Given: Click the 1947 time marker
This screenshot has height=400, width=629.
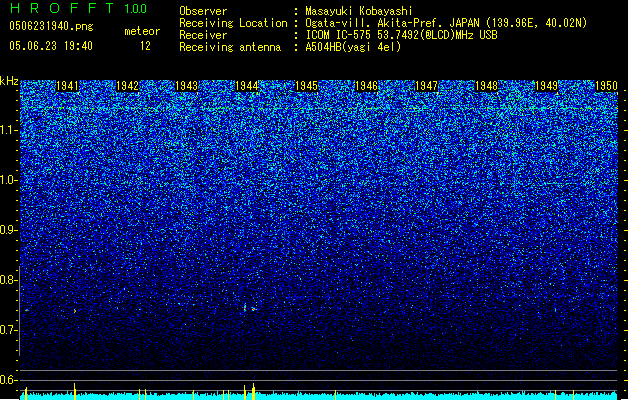Looking at the screenshot, I should tap(426, 86).
